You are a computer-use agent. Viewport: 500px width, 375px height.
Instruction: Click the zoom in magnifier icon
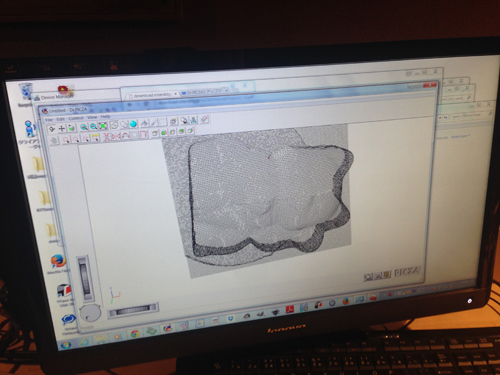click(x=84, y=127)
